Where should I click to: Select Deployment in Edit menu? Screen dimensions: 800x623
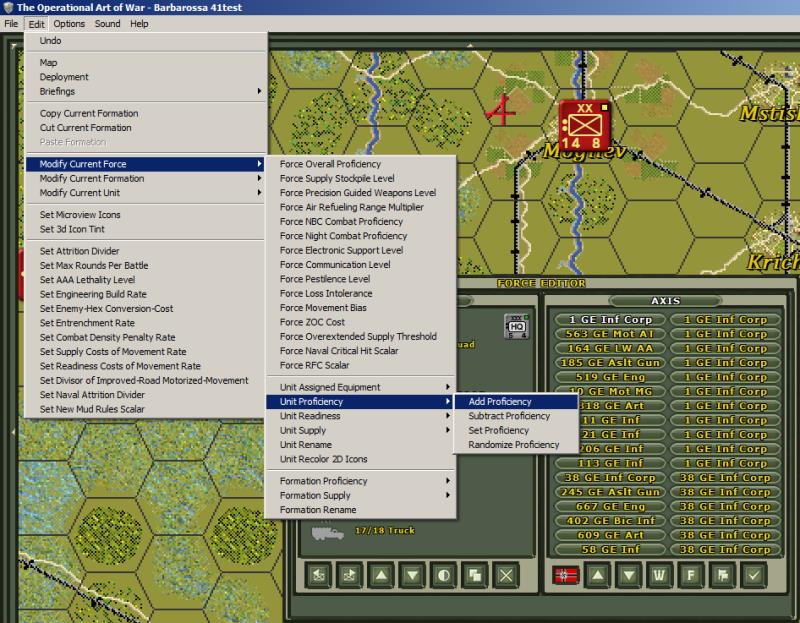pyautogui.click(x=145, y=77)
